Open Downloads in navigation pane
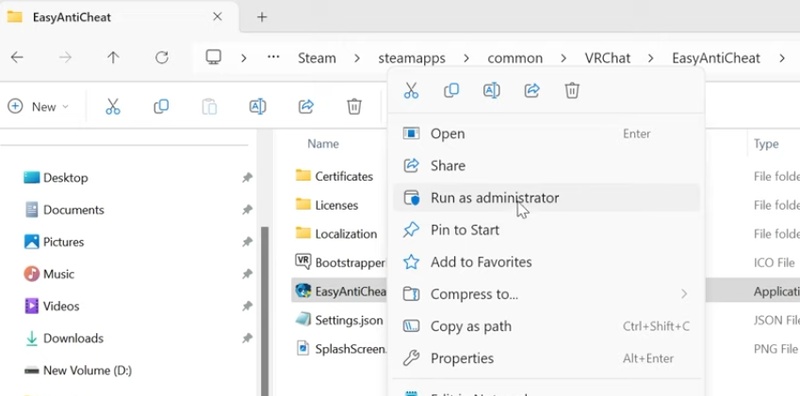The image size is (800, 396). [x=64, y=338]
